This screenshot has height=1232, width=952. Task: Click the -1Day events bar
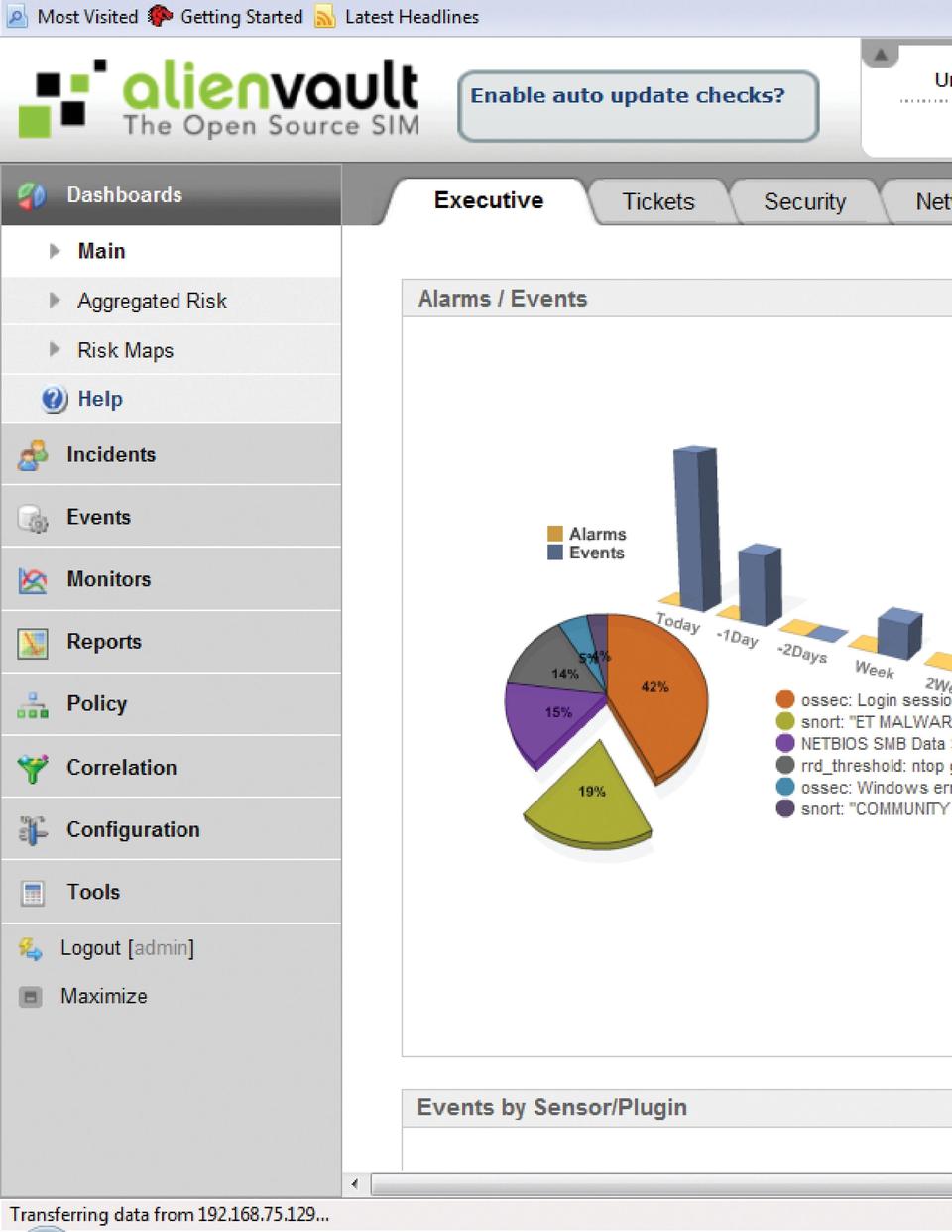(x=761, y=584)
